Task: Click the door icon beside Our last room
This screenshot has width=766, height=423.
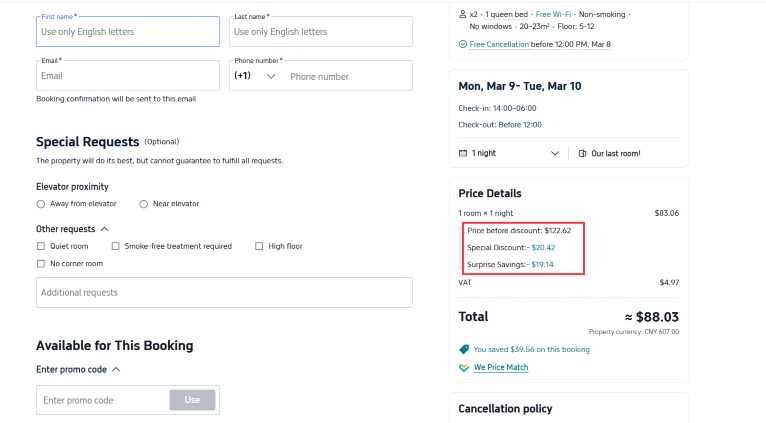Action: click(582, 153)
